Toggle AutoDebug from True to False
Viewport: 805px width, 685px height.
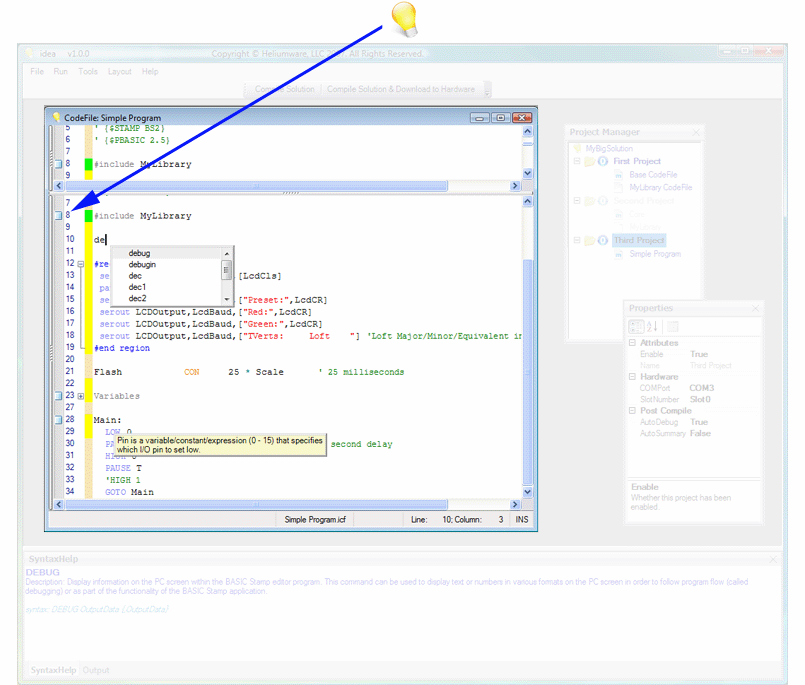(699, 422)
